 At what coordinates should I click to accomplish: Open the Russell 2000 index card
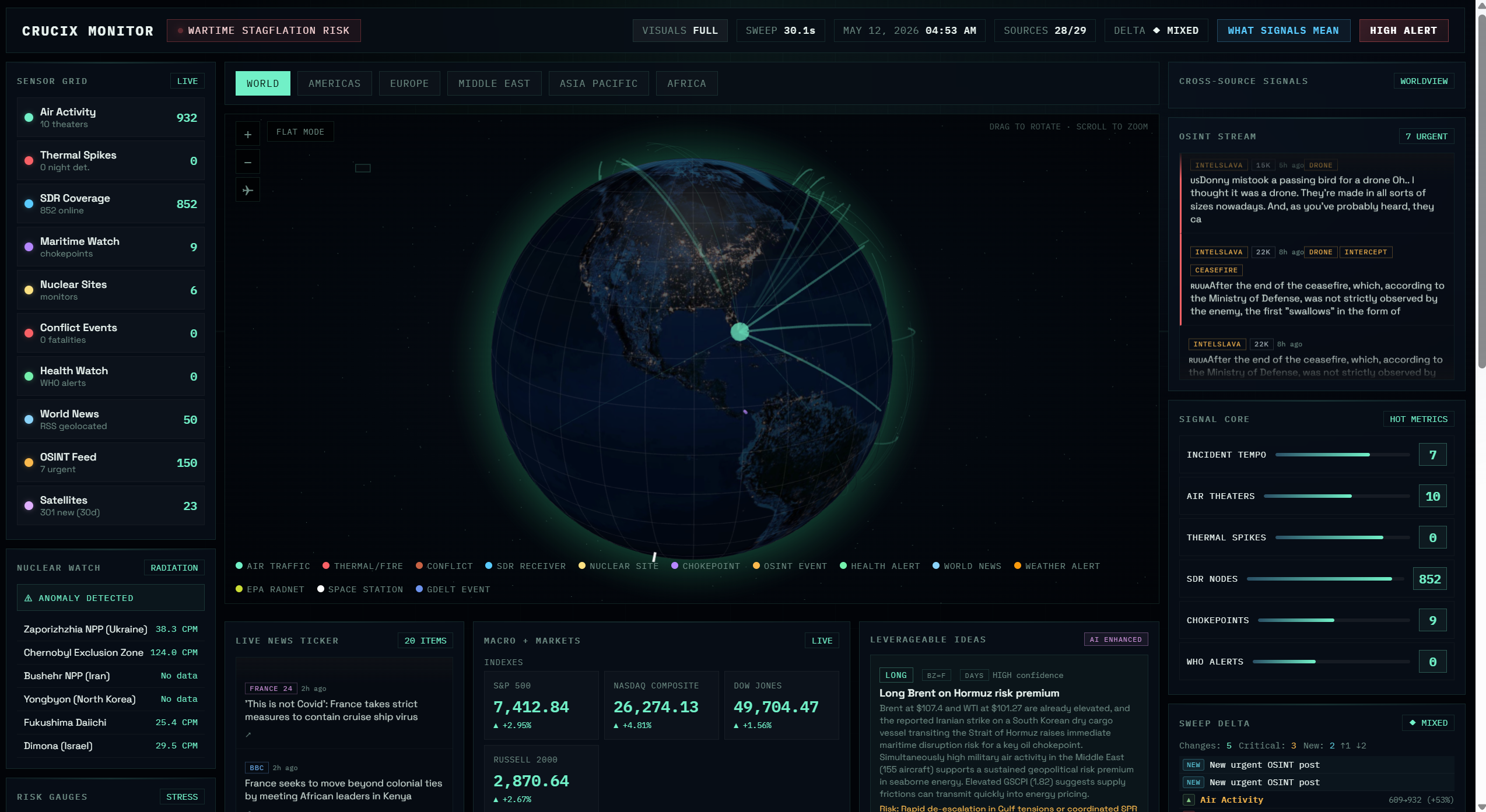[x=541, y=779]
